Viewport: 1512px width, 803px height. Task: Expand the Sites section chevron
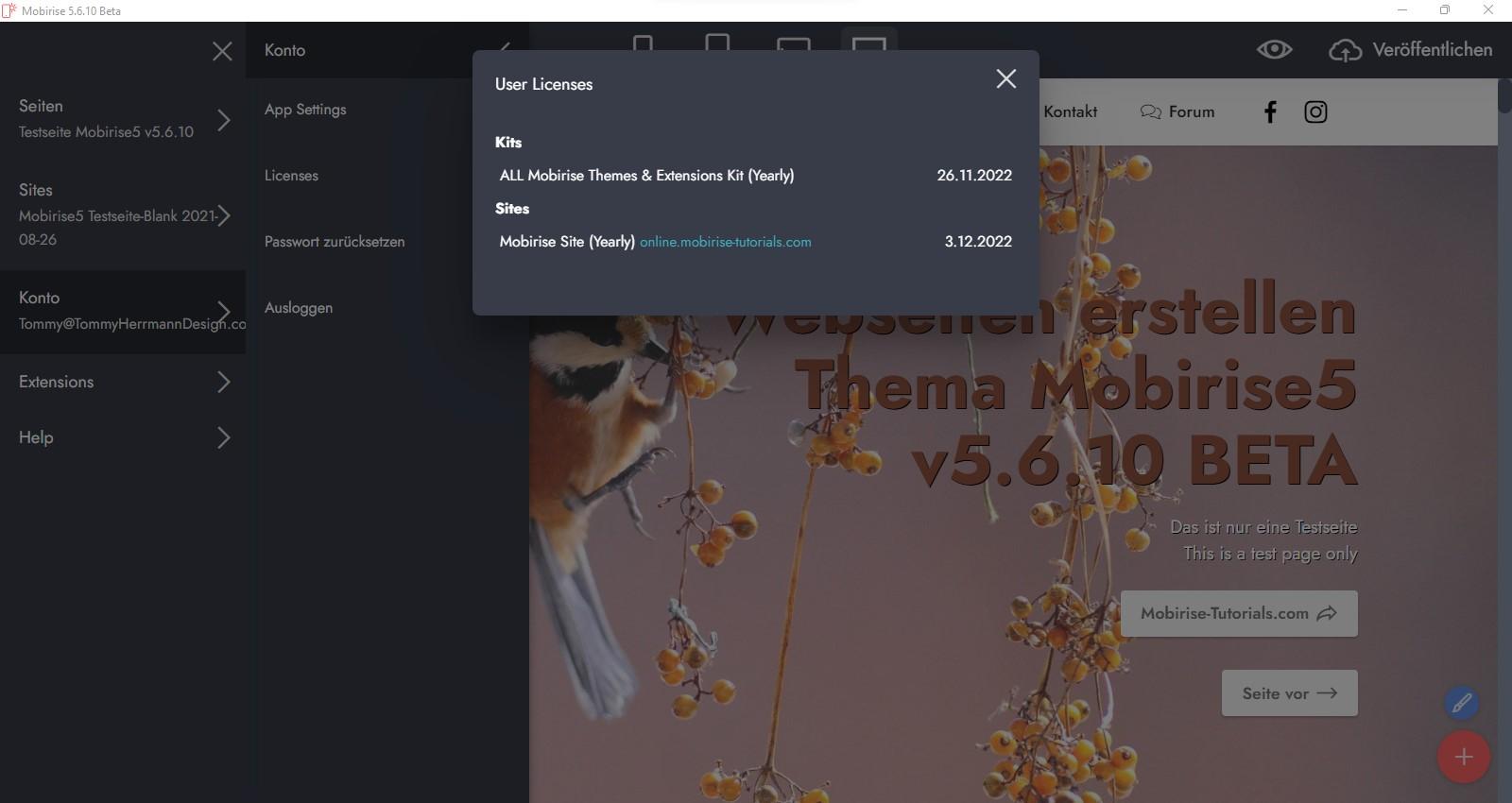coord(224,215)
